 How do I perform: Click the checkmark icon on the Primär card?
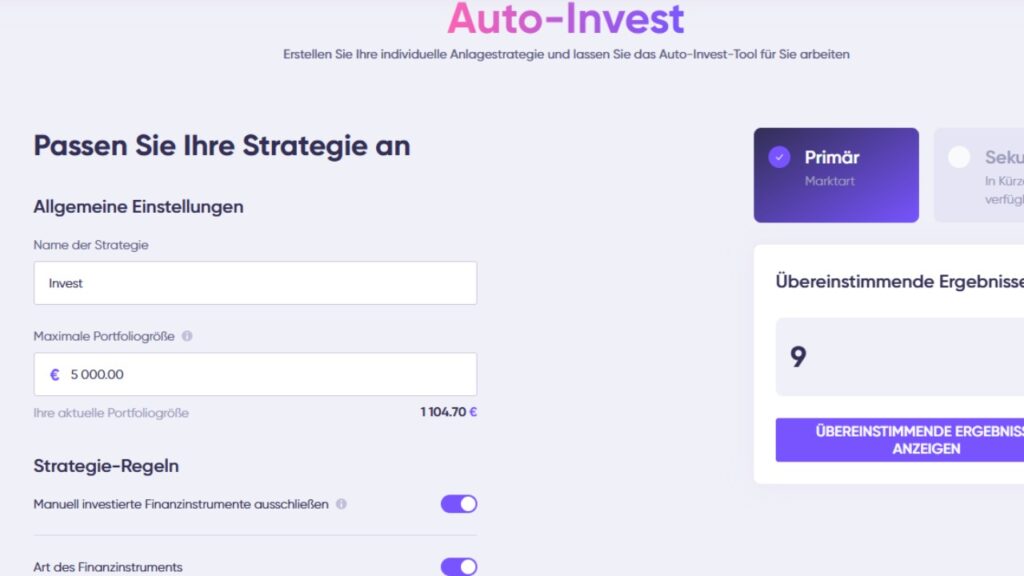click(779, 157)
